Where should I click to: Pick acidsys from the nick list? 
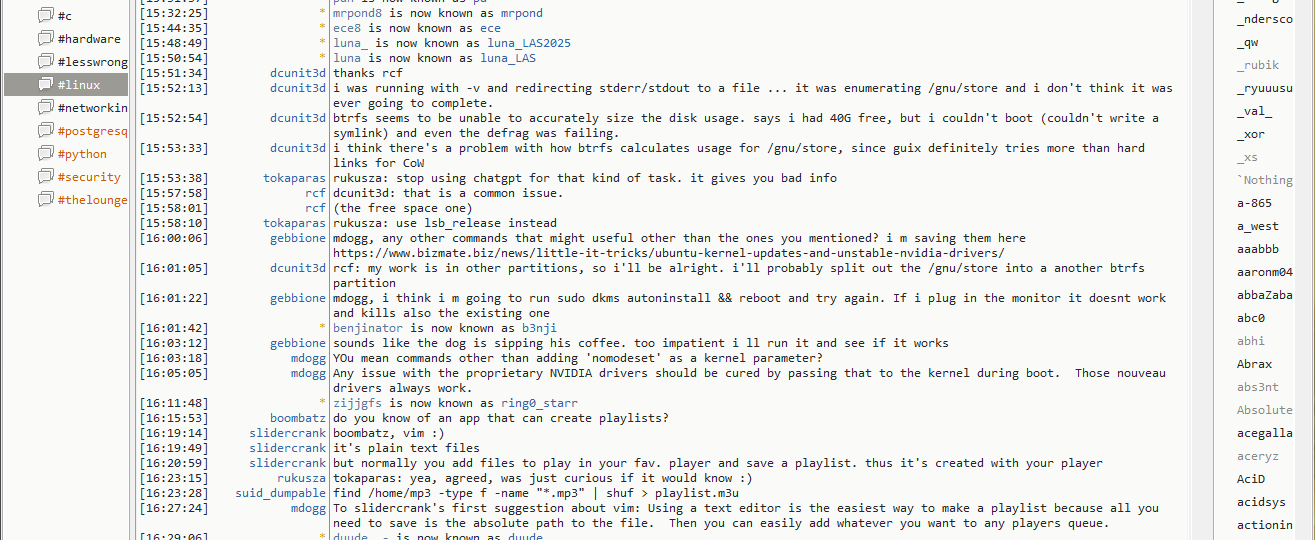pos(1261,502)
